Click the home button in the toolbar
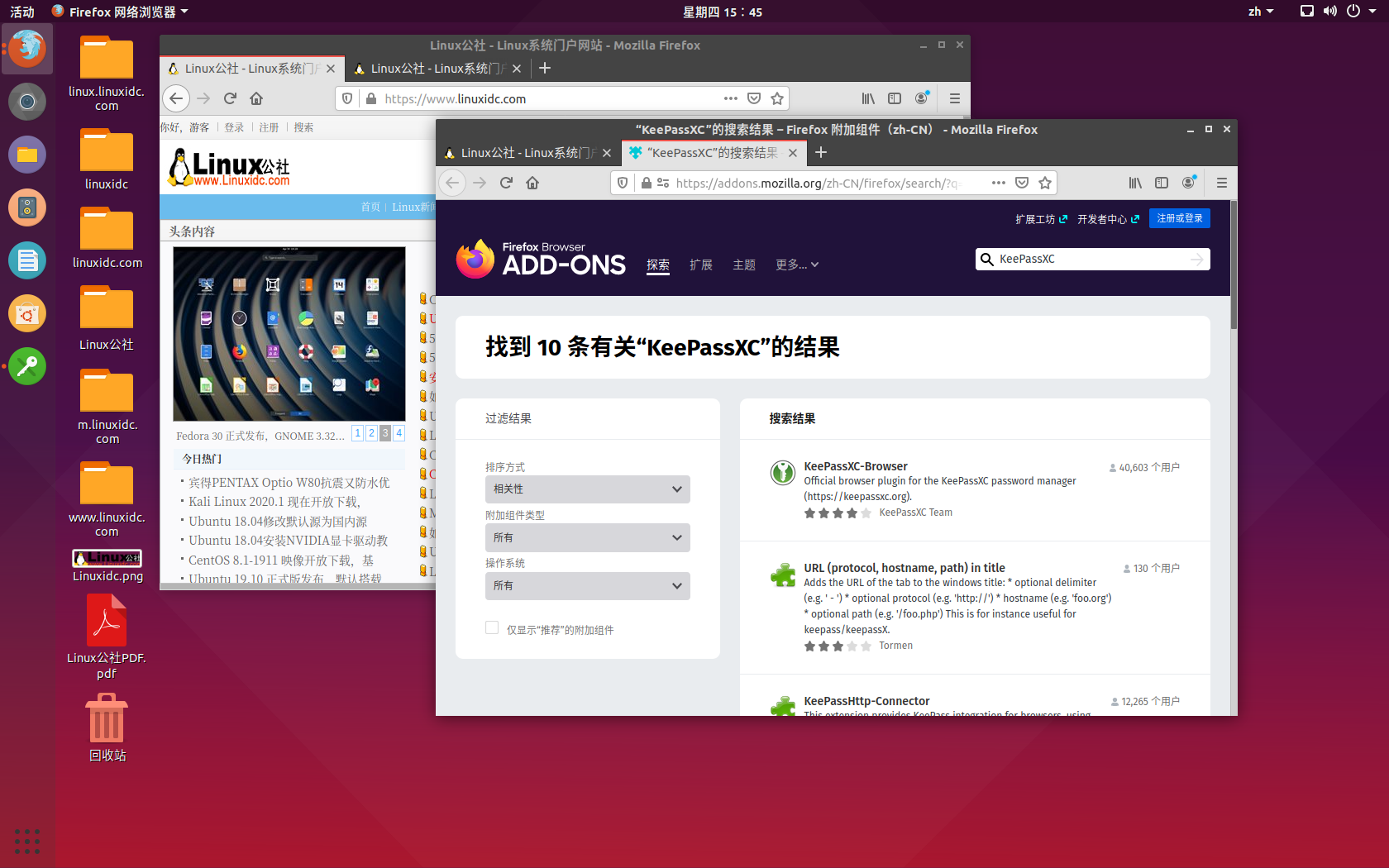Screen dimensions: 1389x868 click(532, 183)
